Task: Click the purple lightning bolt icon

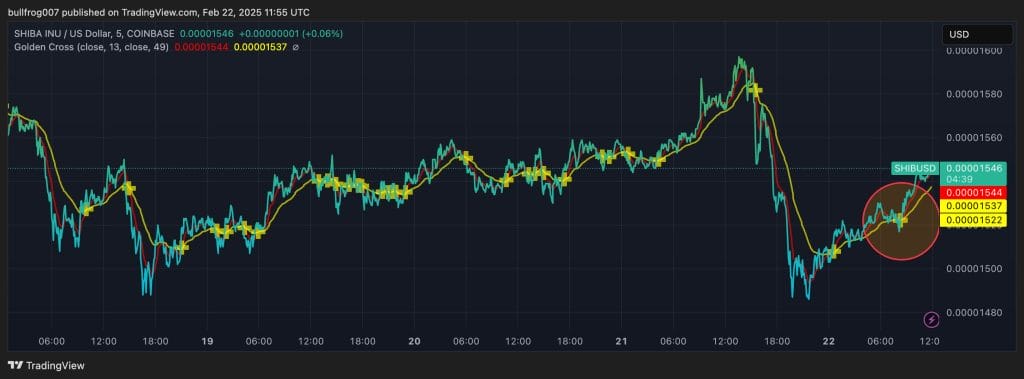Action: point(932,320)
